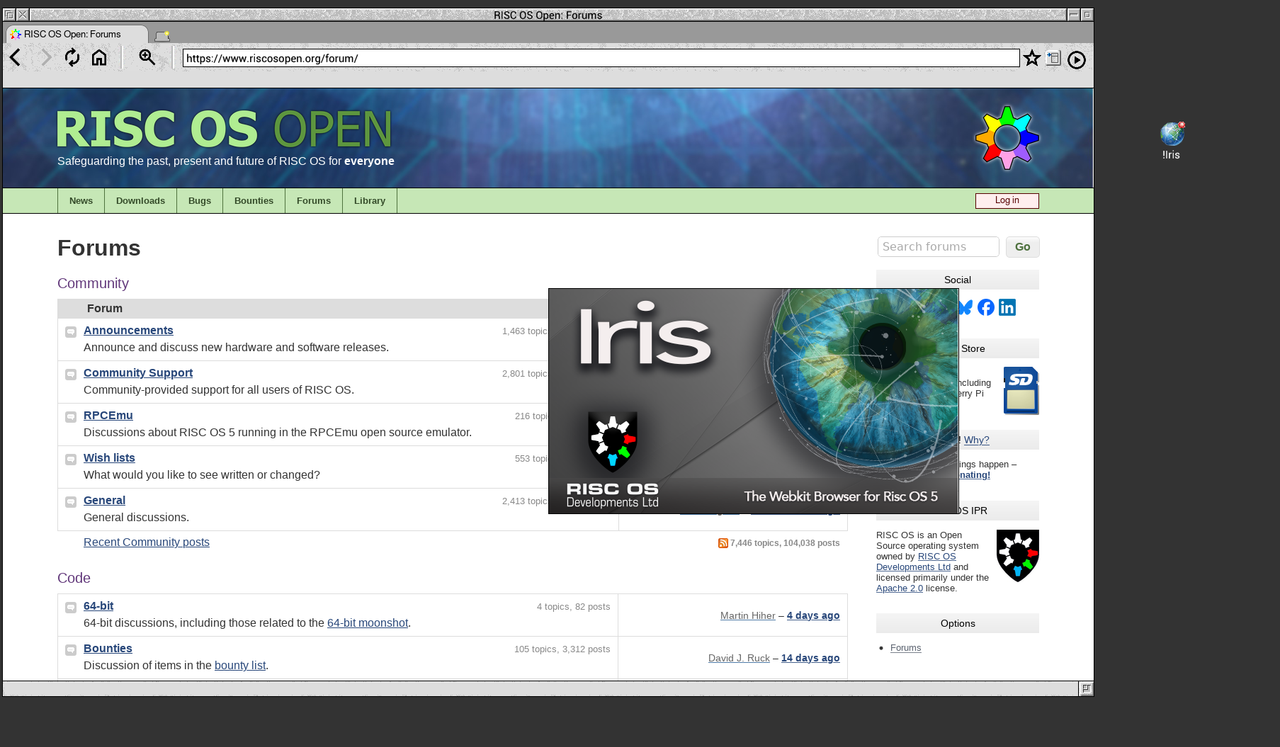Open the News menu item

(x=81, y=201)
